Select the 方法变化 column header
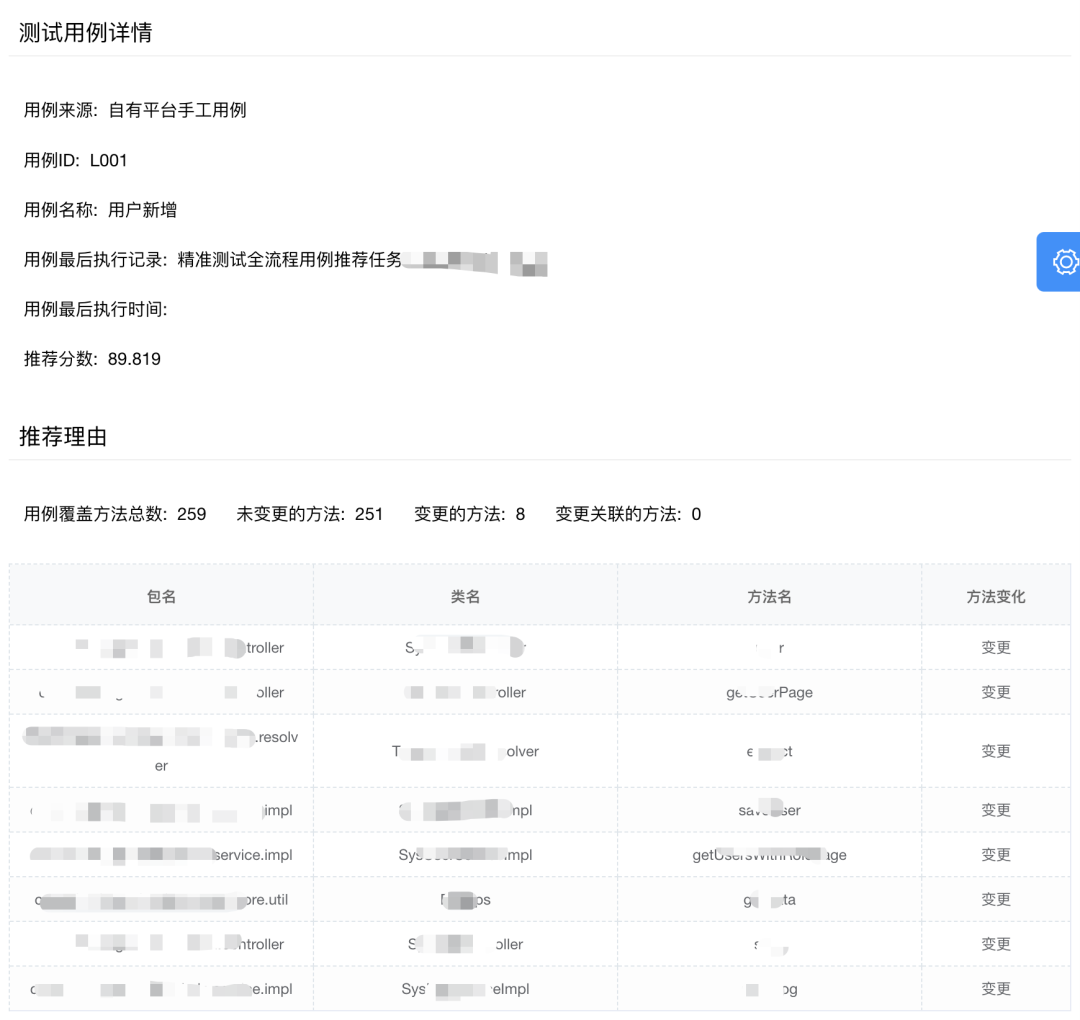The image size is (1080, 1020). (996, 595)
